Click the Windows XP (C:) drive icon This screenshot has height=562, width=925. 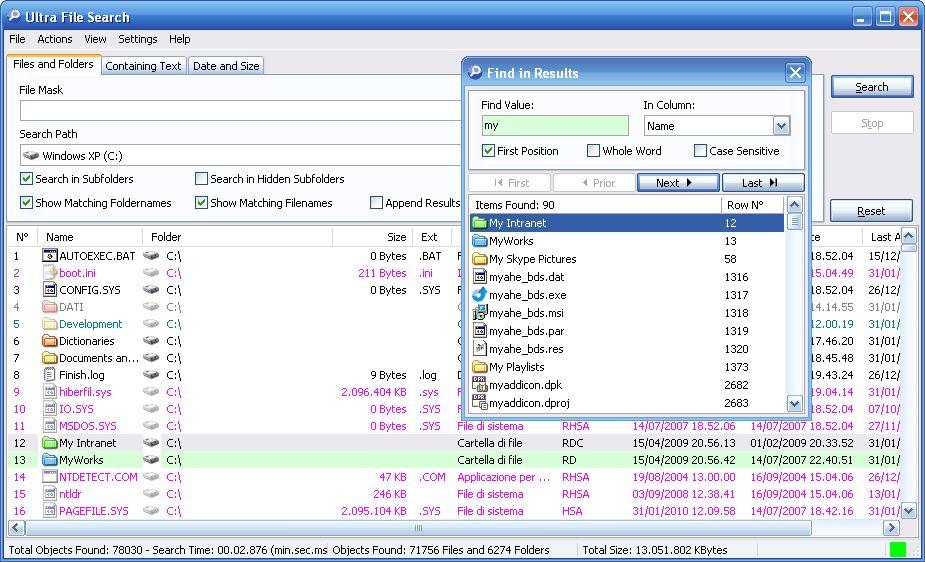click(31, 156)
